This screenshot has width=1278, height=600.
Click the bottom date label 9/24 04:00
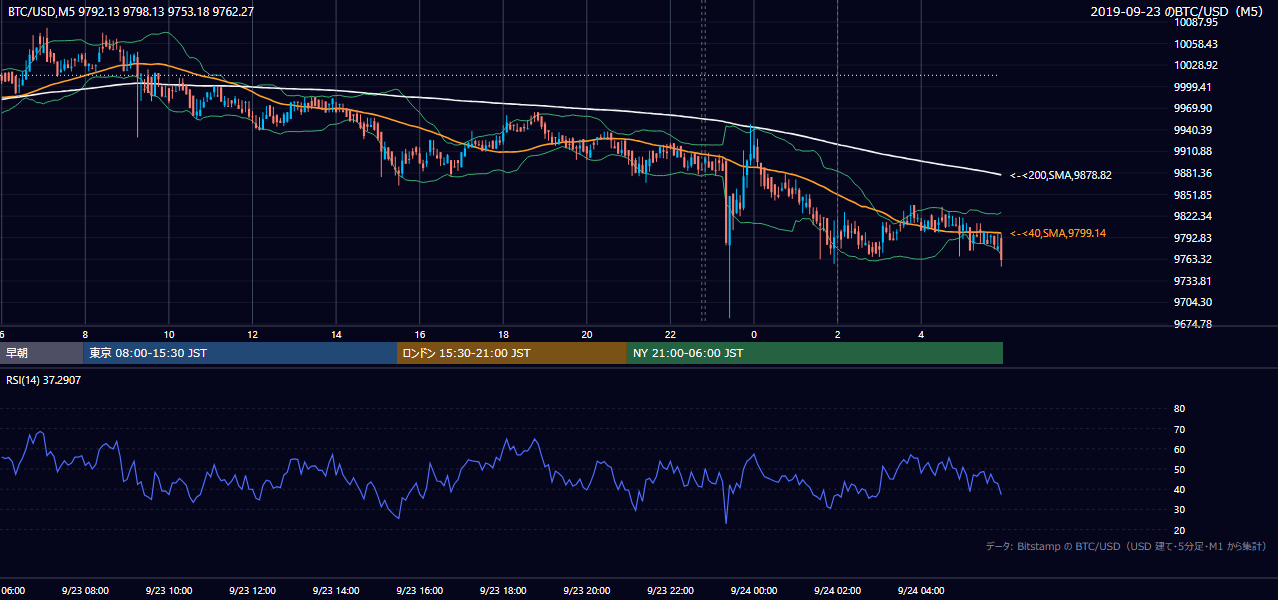click(921, 591)
